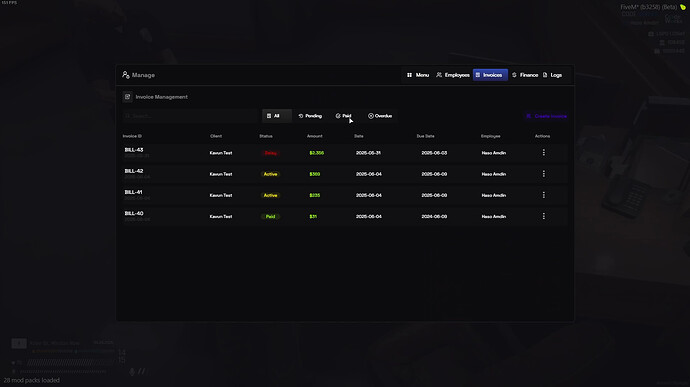
Task: Select the BILL-40 invoice ID
Action: click(x=134, y=213)
